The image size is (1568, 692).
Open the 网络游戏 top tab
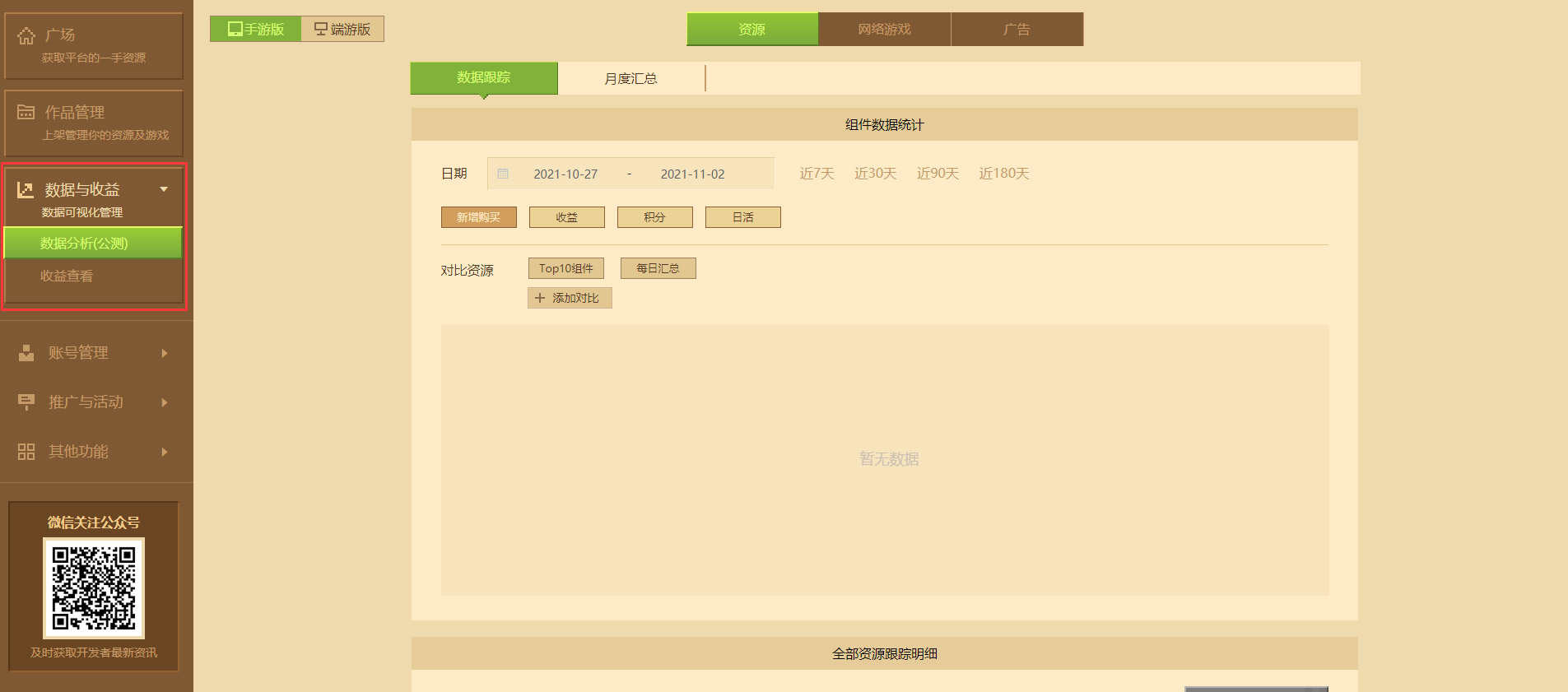coord(885,29)
